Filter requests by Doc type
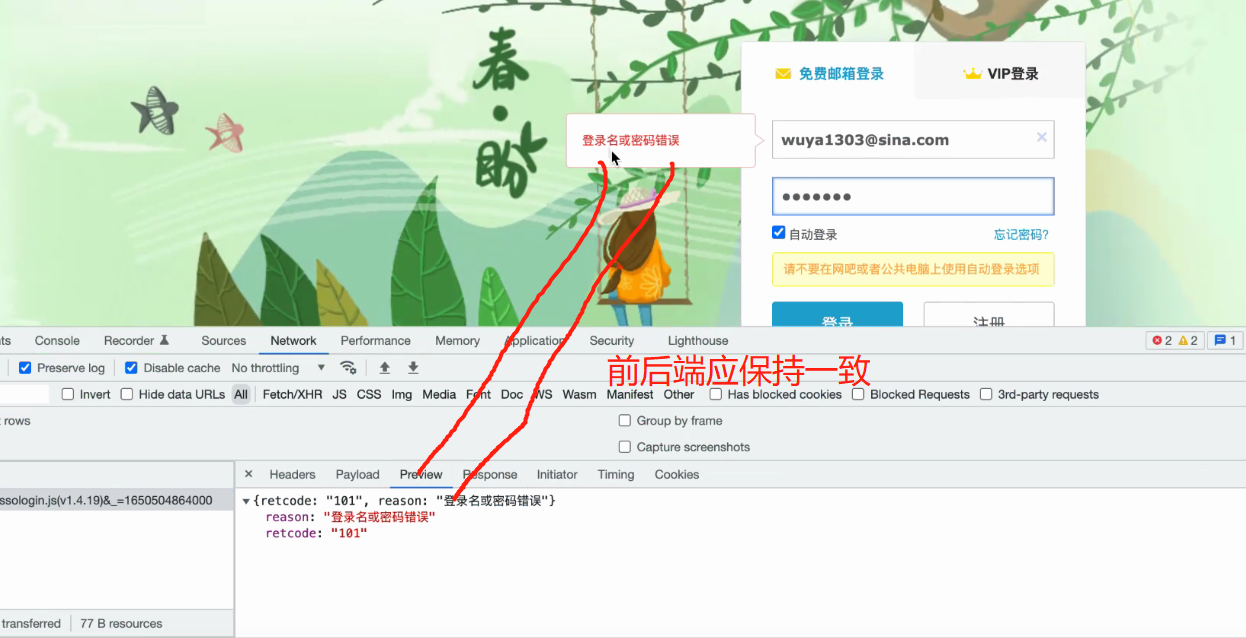1246x638 pixels. (x=512, y=394)
